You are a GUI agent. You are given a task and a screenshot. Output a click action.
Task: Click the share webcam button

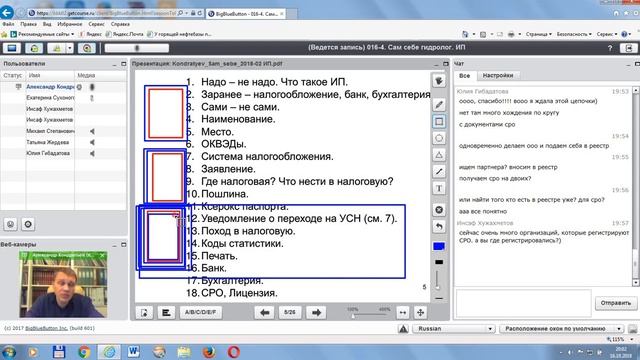tap(57, 48)
